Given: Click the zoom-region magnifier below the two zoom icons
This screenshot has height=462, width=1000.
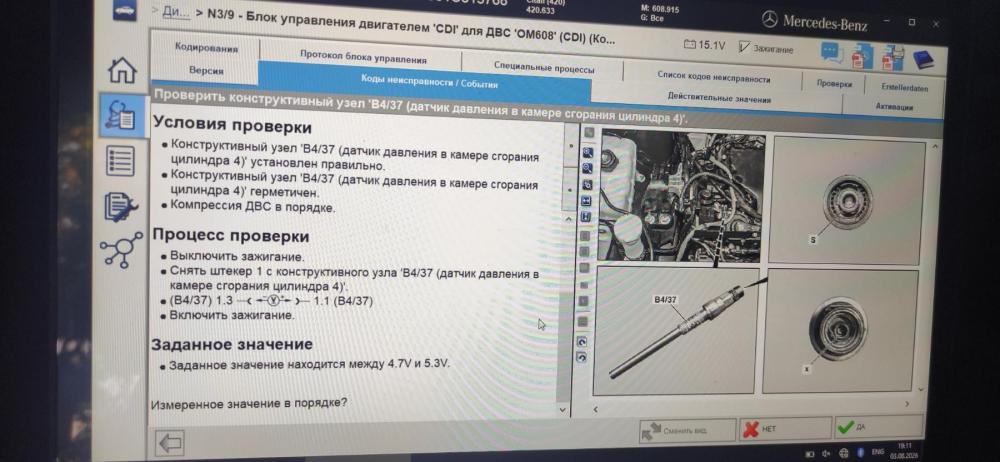Looking at the screenshot, I should coord(587,184).
